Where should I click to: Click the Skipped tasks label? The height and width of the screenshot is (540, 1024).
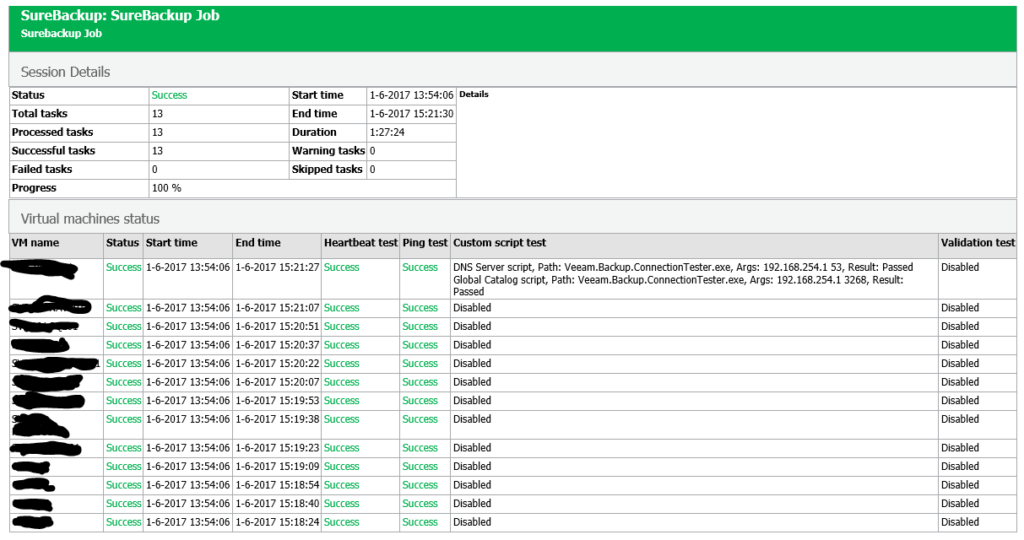(326, 170)
